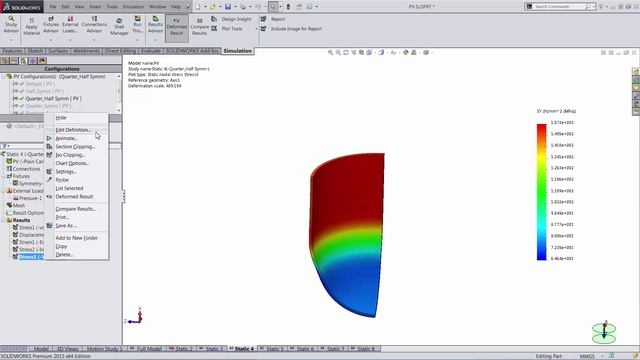This screenshot has width=640, height=360.
Task: Open Design Insight tool
Action: pos(231,19)
